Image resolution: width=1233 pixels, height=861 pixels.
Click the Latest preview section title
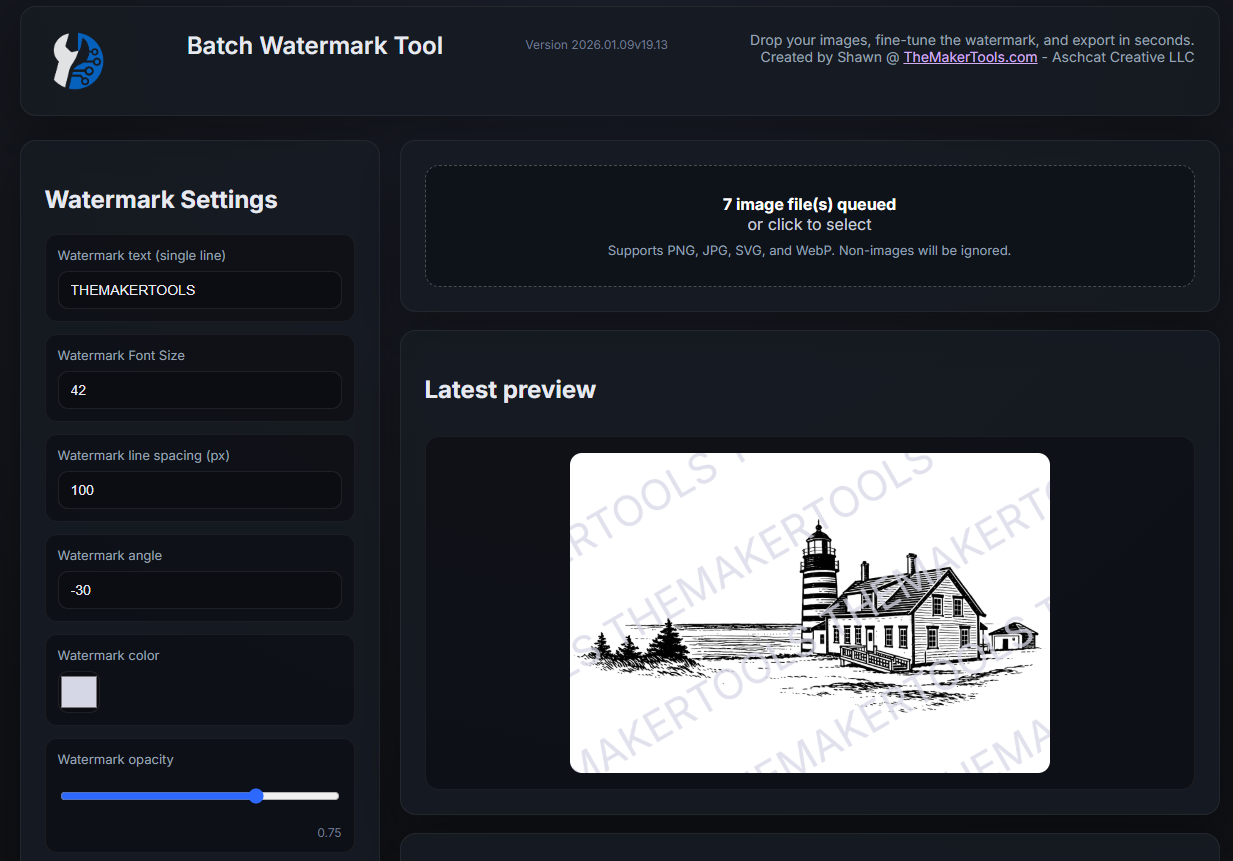(x=510, y=390)
